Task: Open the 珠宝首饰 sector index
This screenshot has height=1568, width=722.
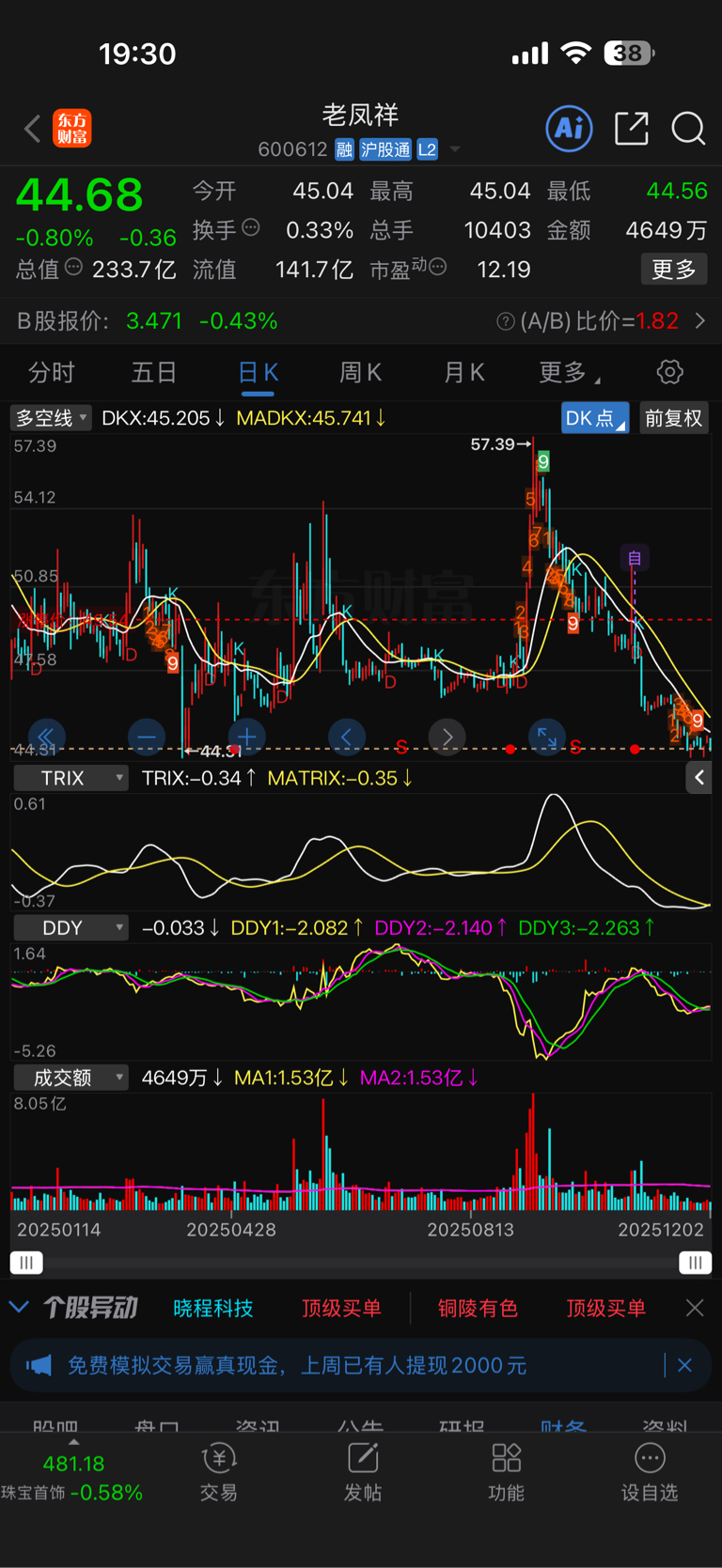Action: pos(72,1478)
